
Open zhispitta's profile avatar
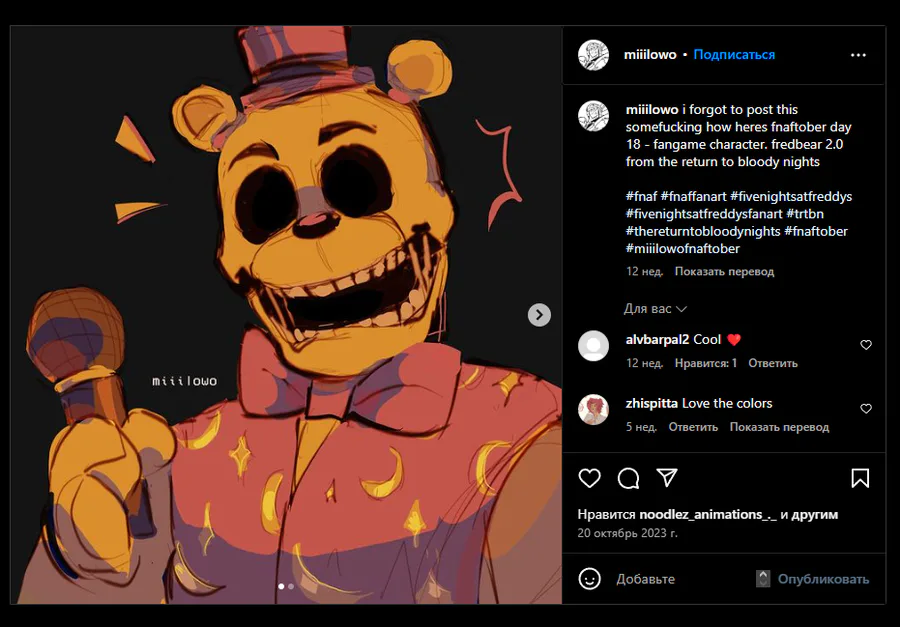(x=594, y=409)
